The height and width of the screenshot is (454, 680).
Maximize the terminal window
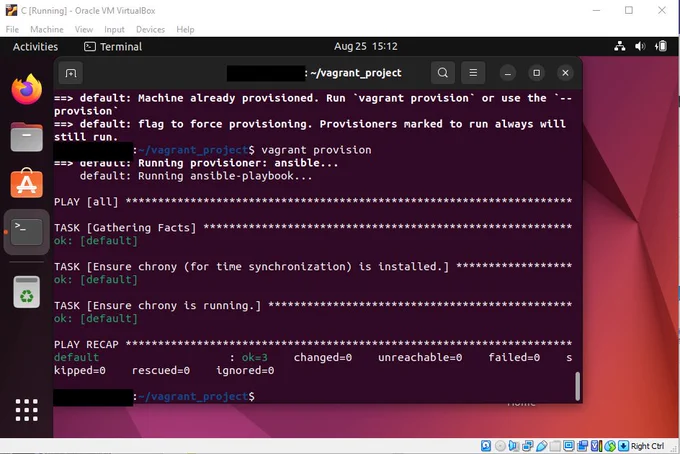coord(536,73)
